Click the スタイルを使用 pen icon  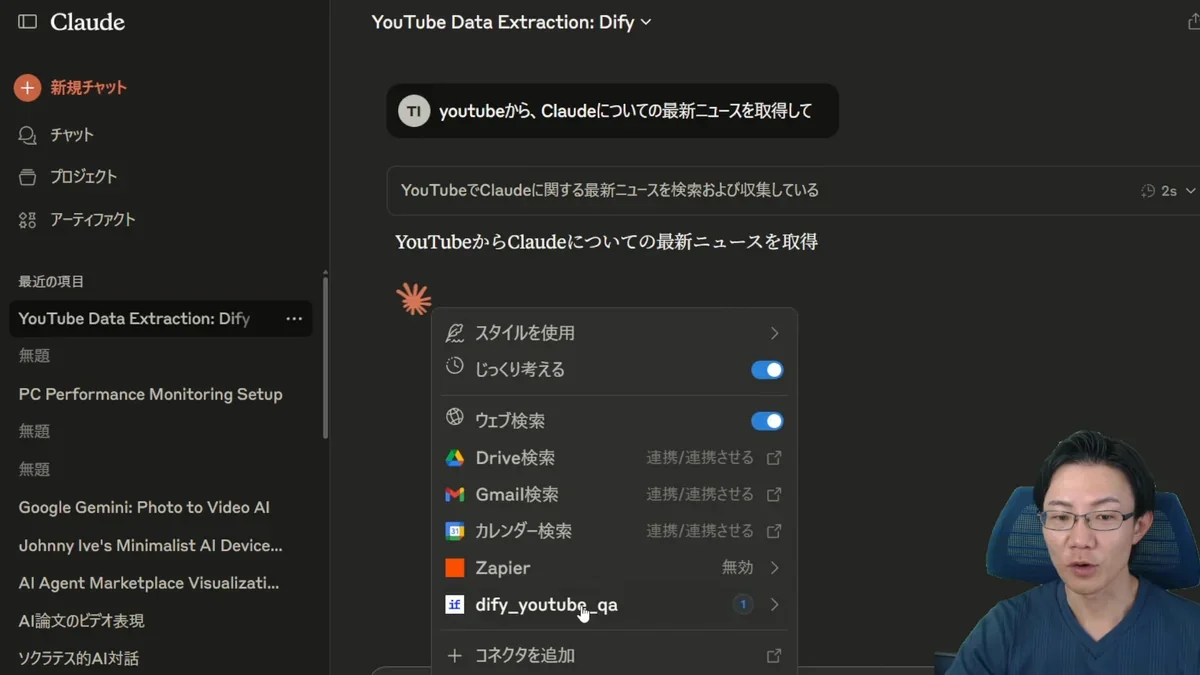click(455, 332)
